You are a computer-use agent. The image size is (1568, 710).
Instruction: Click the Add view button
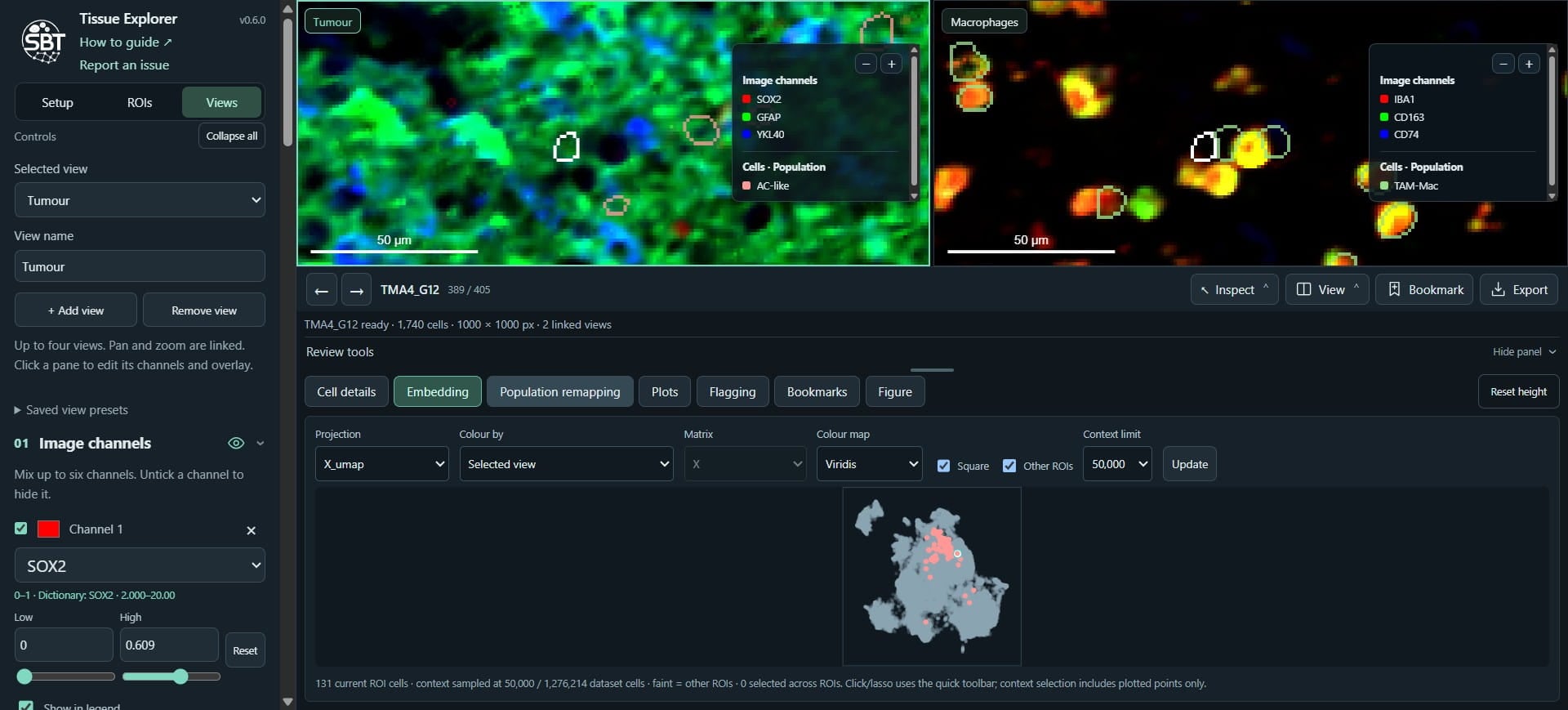pyautogui.click(x=76, y=310)
